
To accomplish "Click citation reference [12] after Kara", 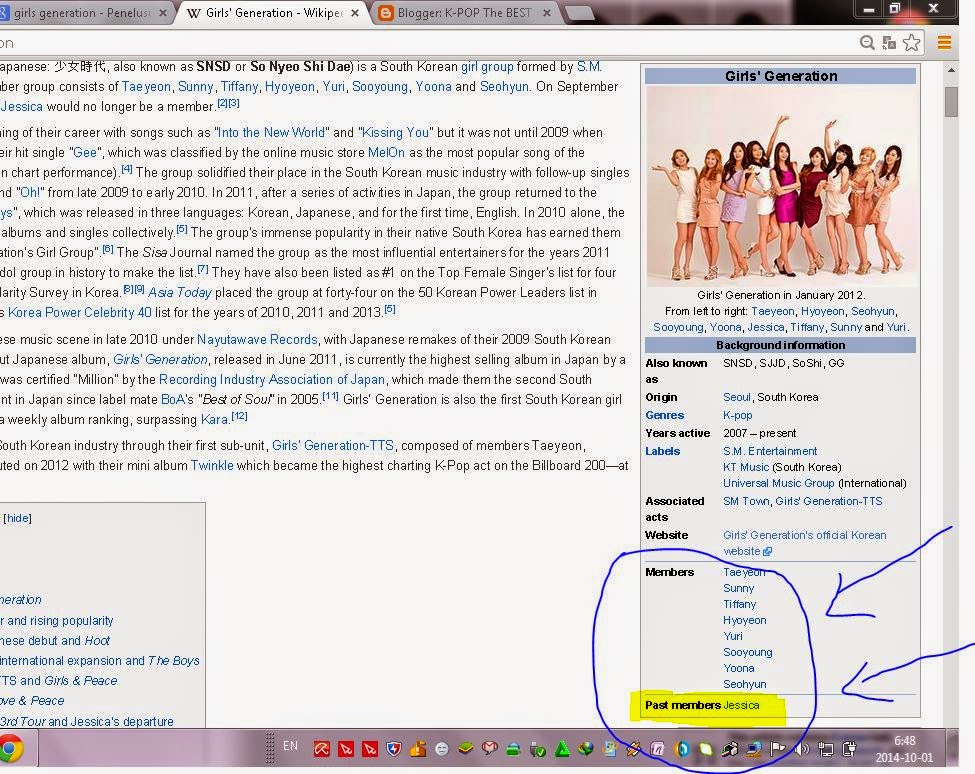I will pos(239,416).
